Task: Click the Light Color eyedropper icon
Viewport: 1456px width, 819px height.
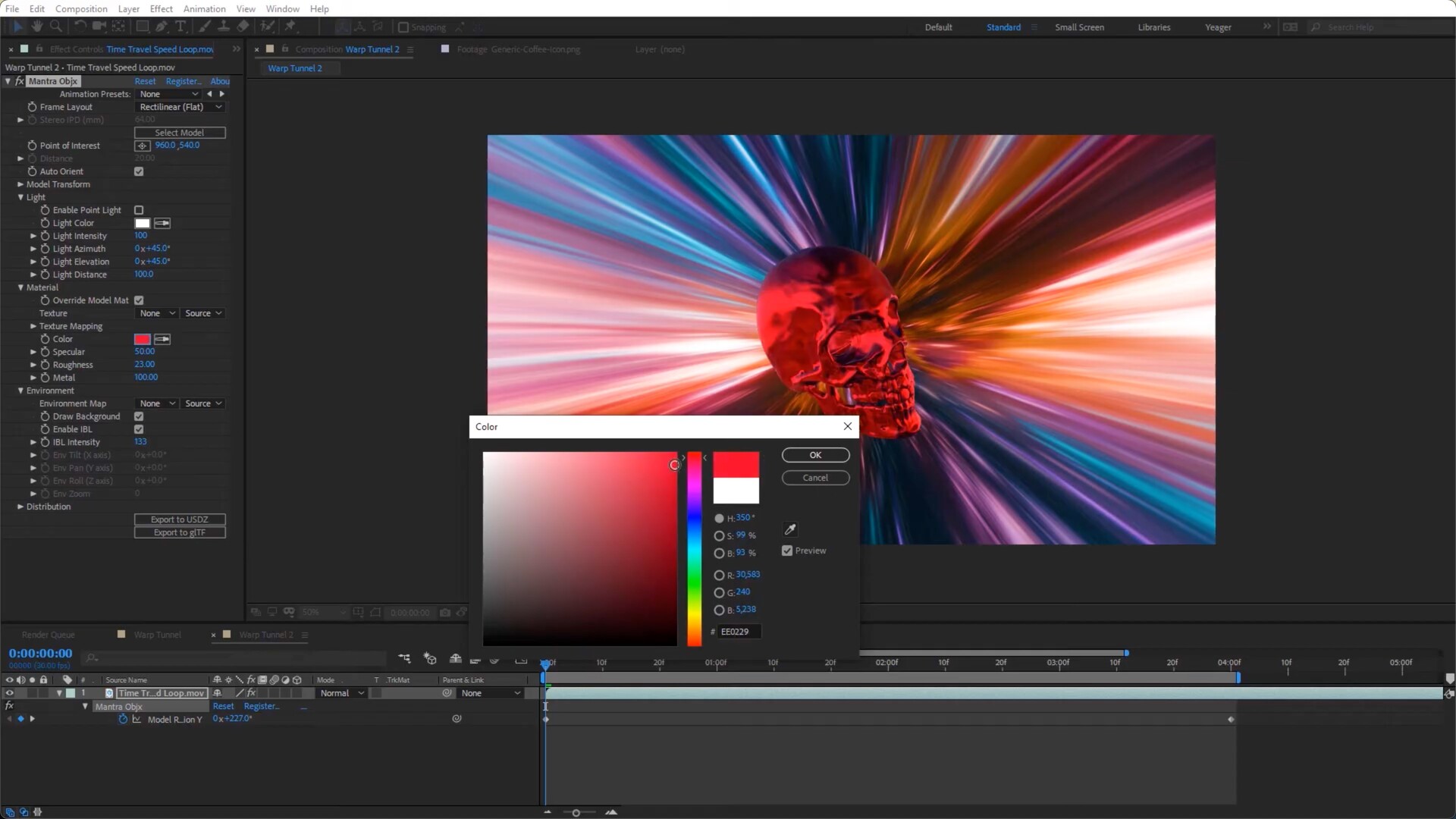Action: point(162,223)
